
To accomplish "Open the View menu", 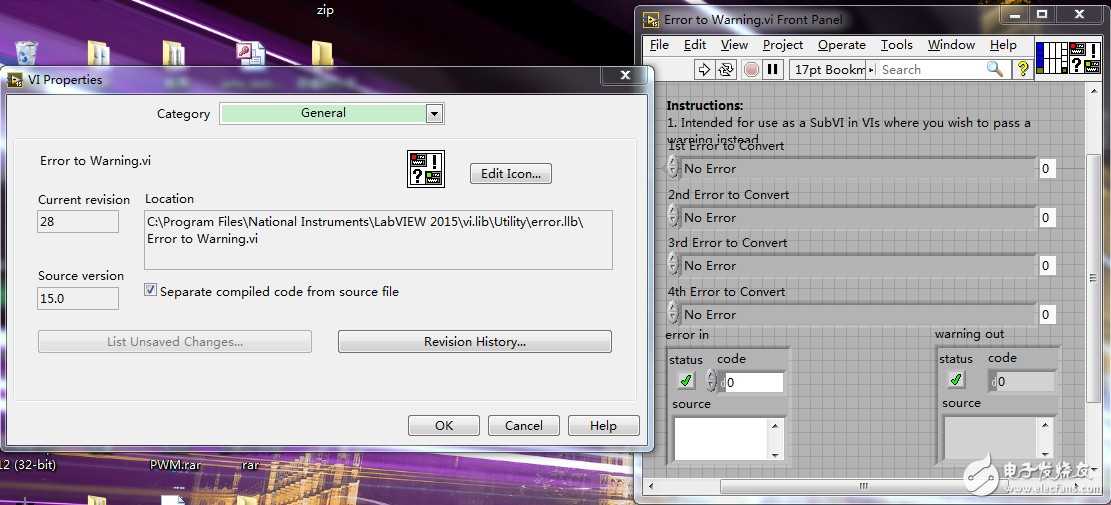I will (x=734, y=45).
